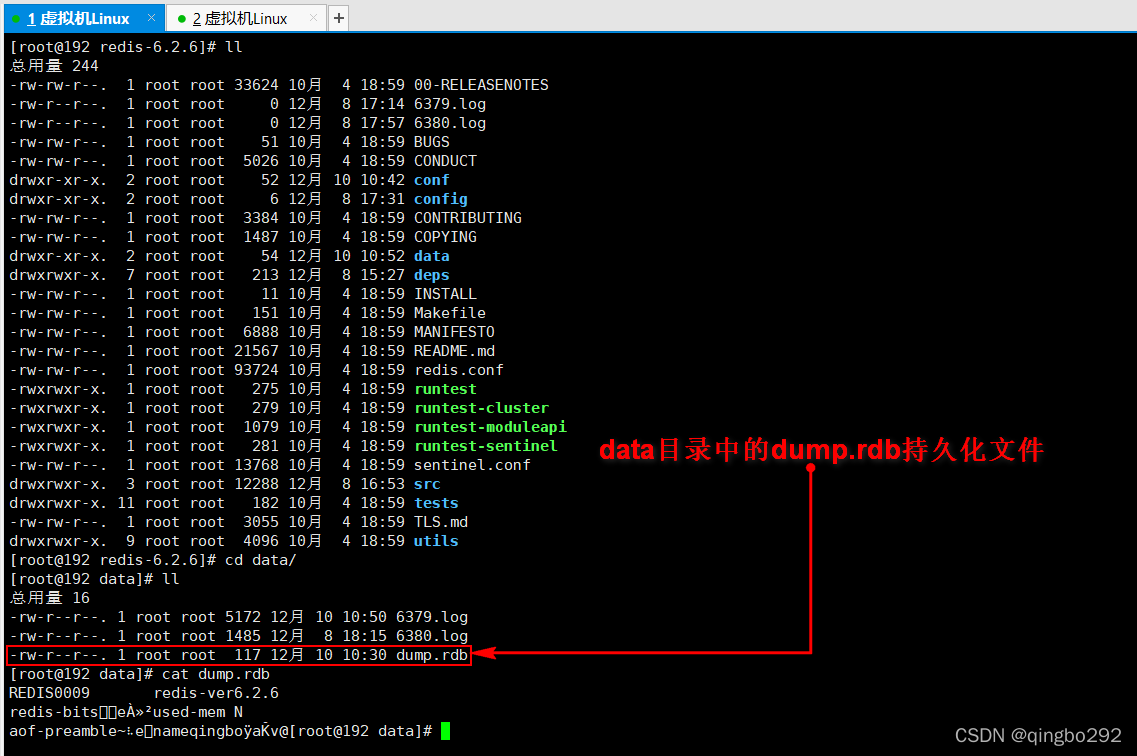Click the green terminal cursor block
The image size is (1137, 756).
445,731
